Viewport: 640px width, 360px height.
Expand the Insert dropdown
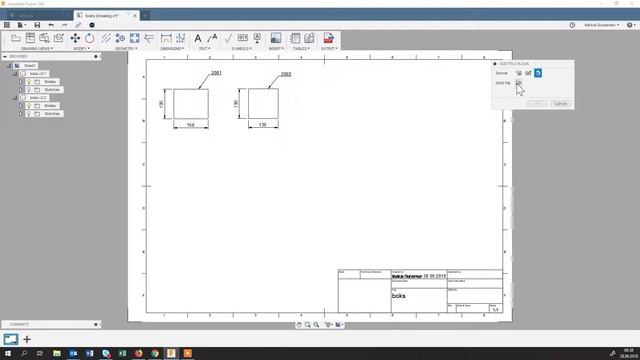click(276, 49)
